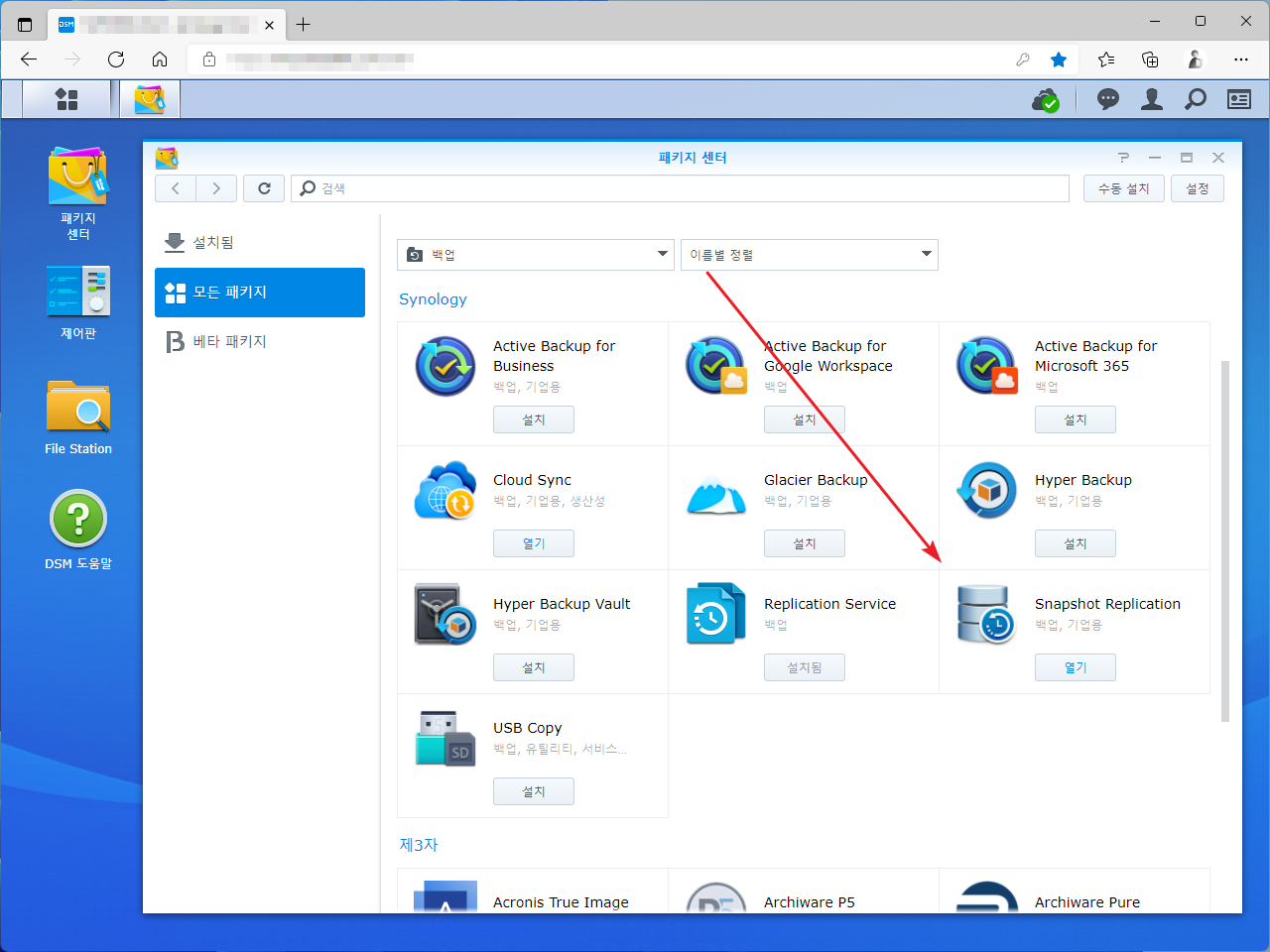Expand the 백업 category dropdown
Screen dimensions: 1270x952
point(536,255)
